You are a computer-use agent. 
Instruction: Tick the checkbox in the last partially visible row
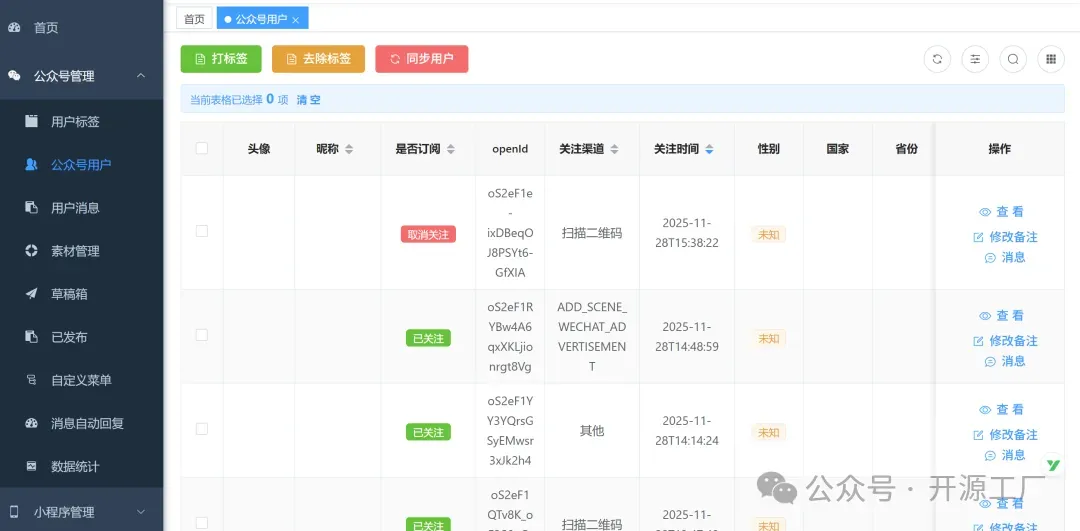tap(202, 523)
